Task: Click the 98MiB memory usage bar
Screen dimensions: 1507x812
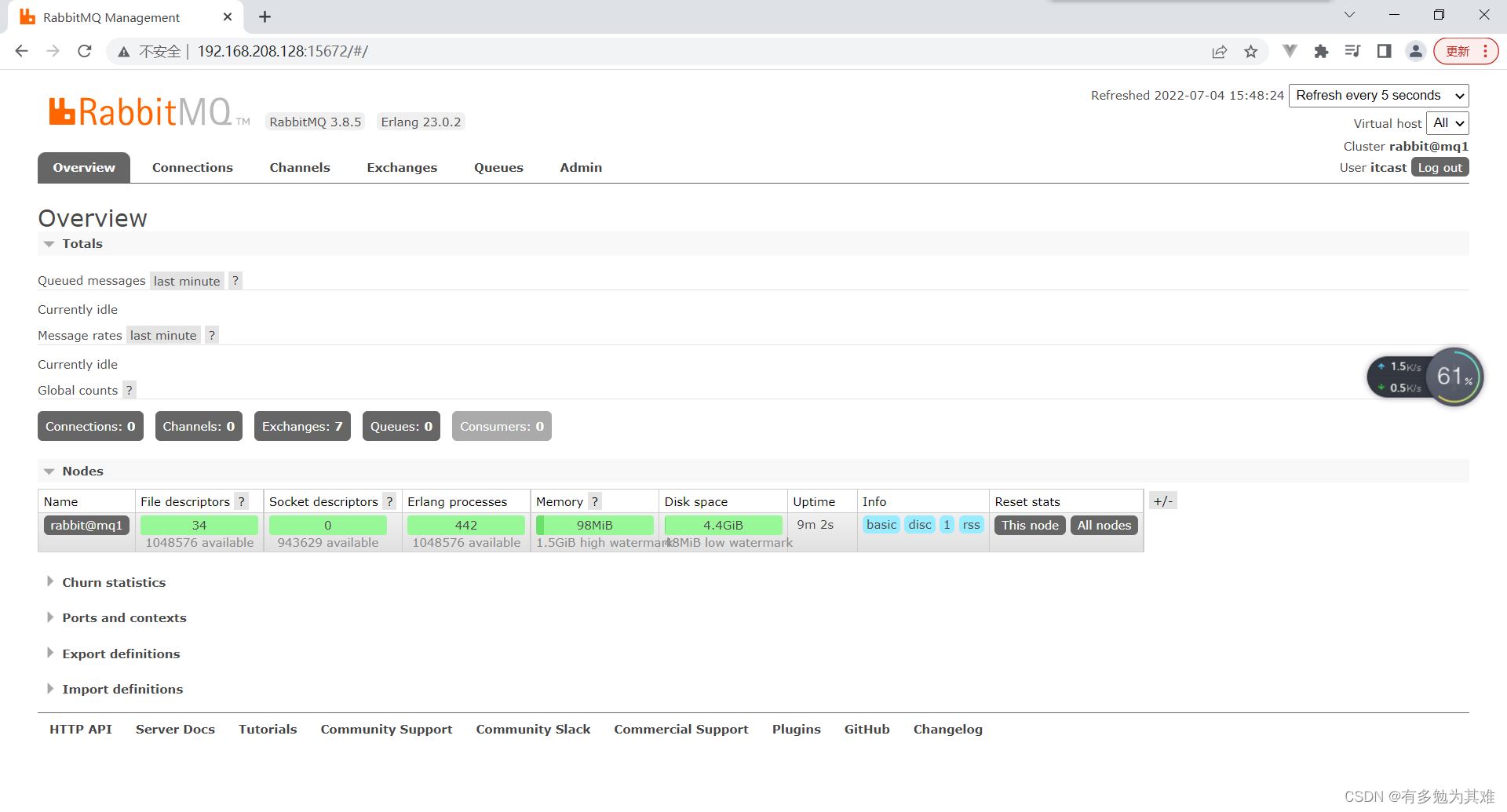Action: [595, 525]
